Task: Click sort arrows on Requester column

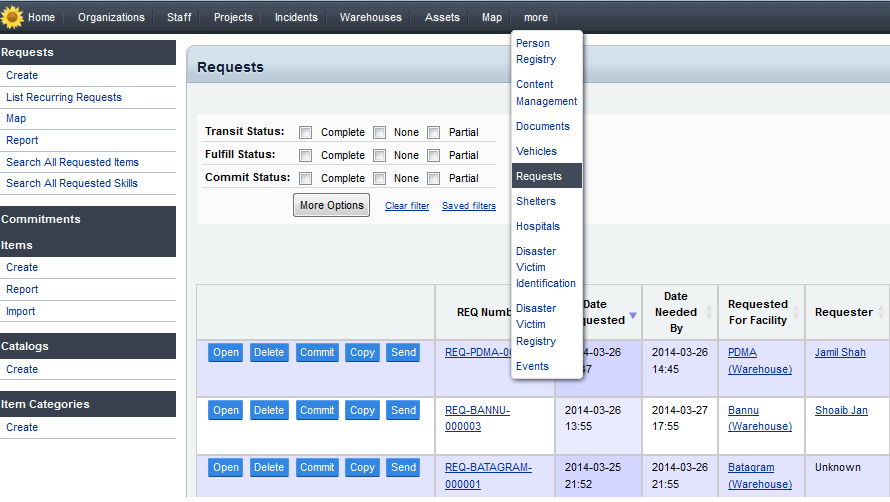Action: (879, 312)
